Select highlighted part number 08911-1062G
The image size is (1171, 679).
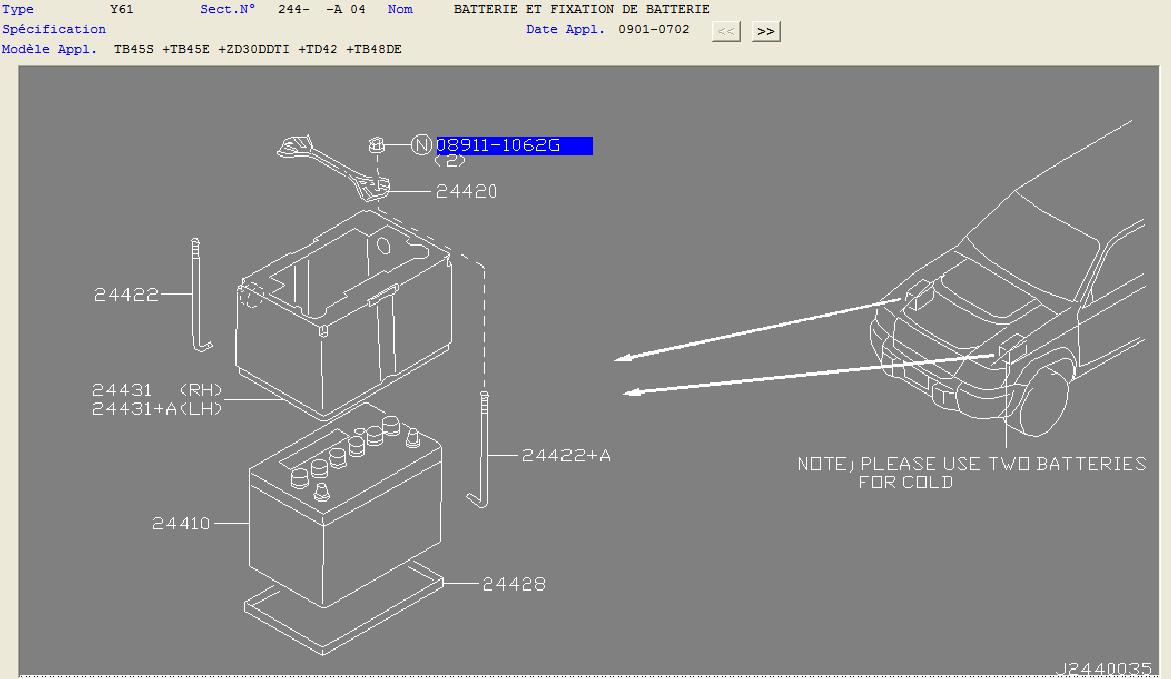(514, 146)
